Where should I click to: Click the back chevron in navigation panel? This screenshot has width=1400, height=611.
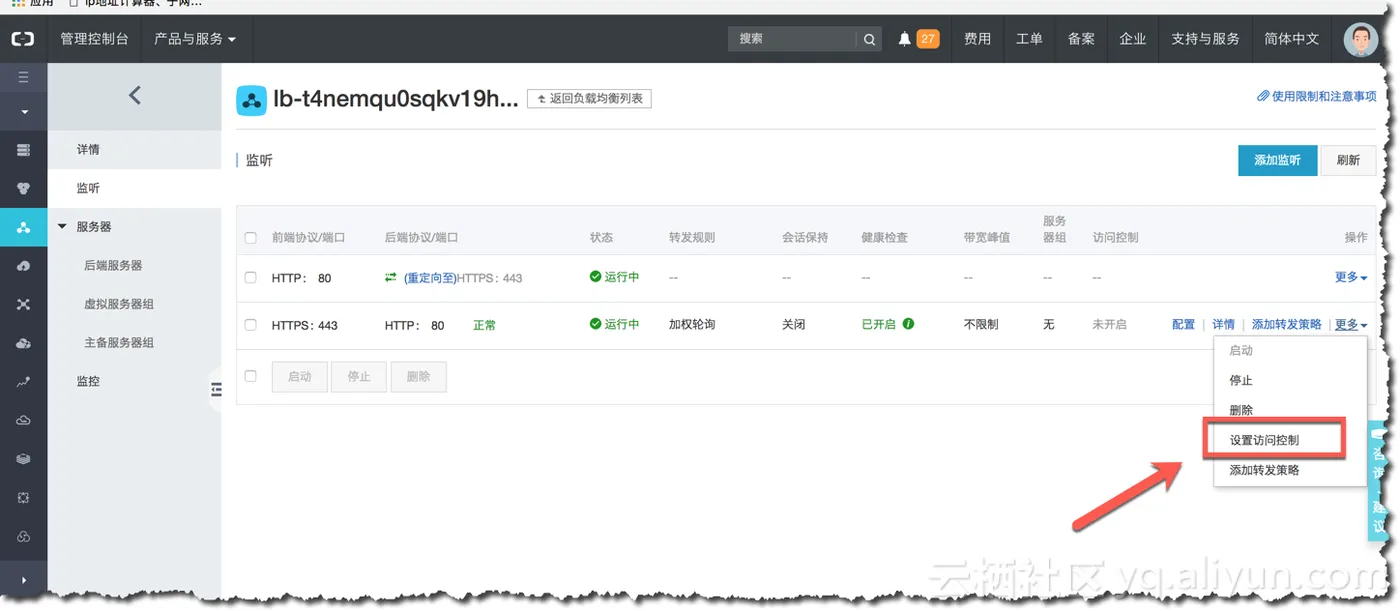pyautogui.click(x=134, y=96)
